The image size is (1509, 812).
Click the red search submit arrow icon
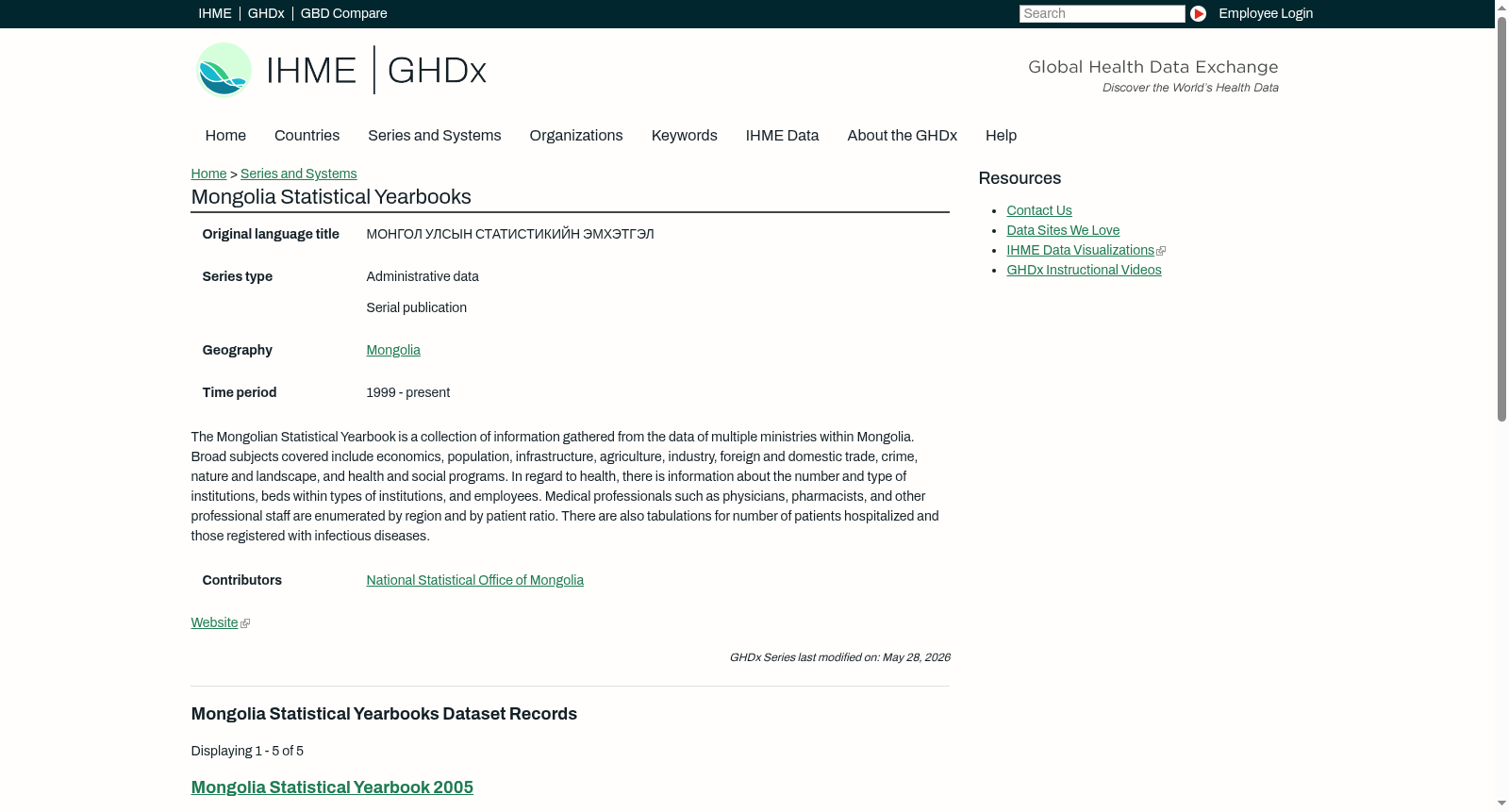point(1198,13)
